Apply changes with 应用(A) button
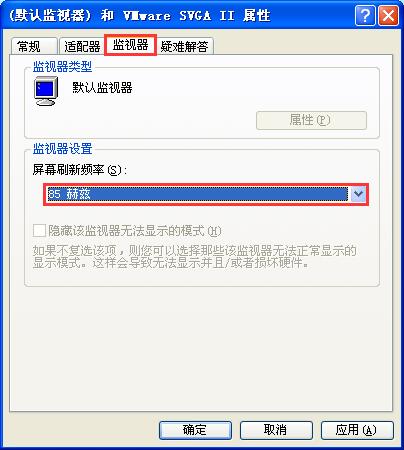 357,430
